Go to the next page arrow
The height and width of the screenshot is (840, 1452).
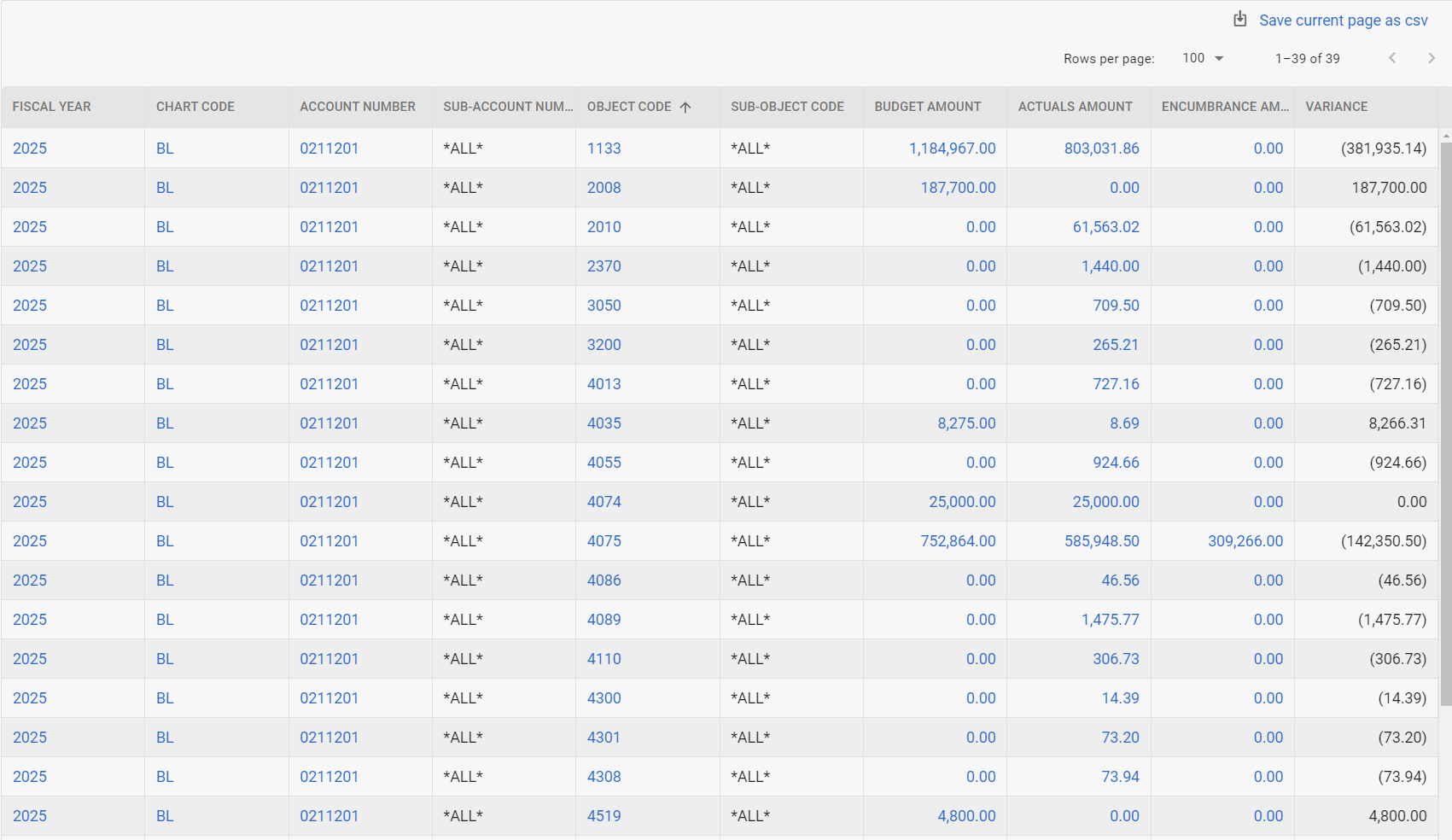[1432, 58]
